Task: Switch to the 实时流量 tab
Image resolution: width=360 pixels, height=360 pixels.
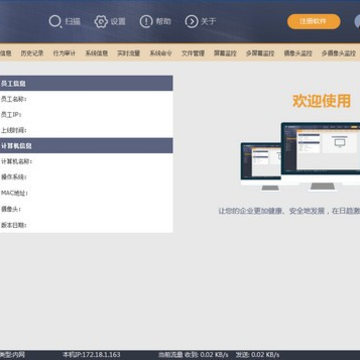Action: click(129, 53)
